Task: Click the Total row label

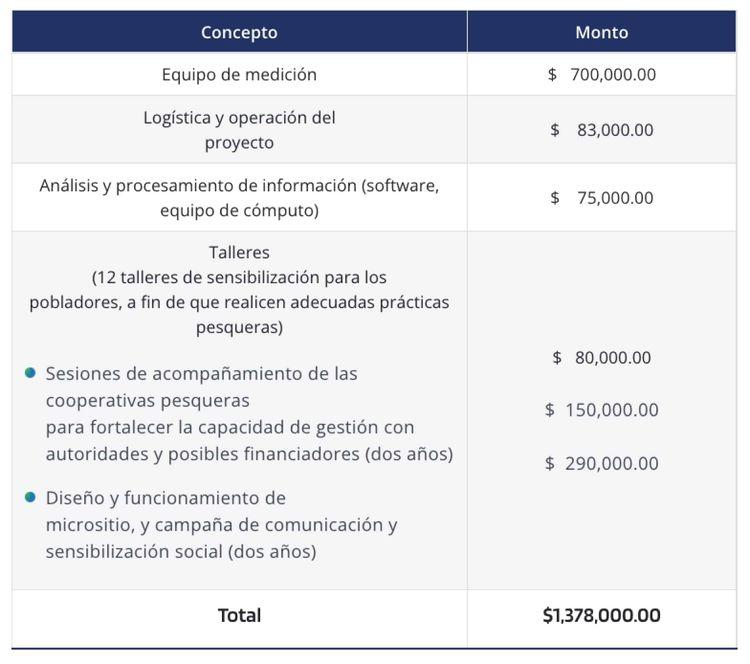Action: (x=239, y=616)
